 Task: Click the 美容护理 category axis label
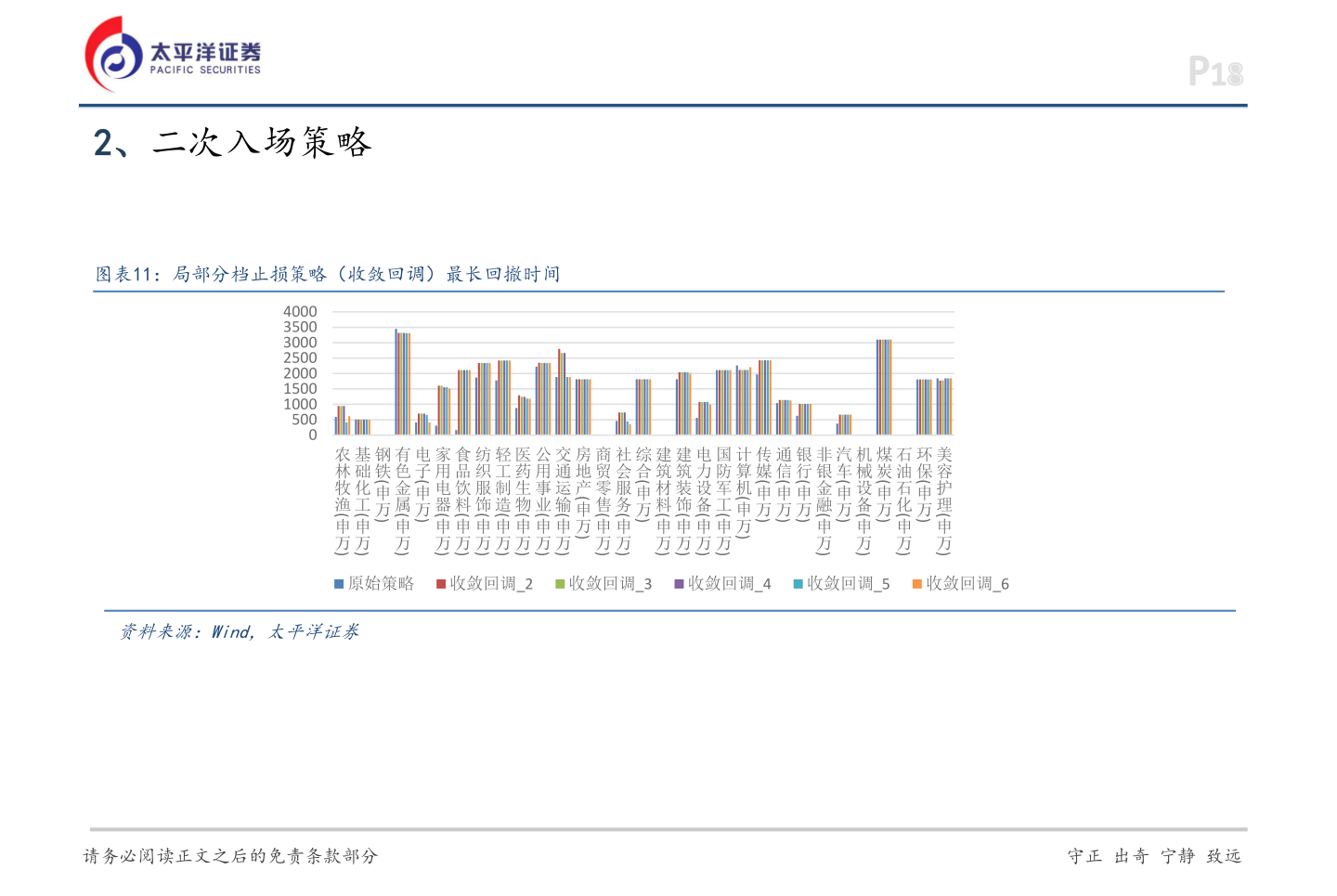944,500
